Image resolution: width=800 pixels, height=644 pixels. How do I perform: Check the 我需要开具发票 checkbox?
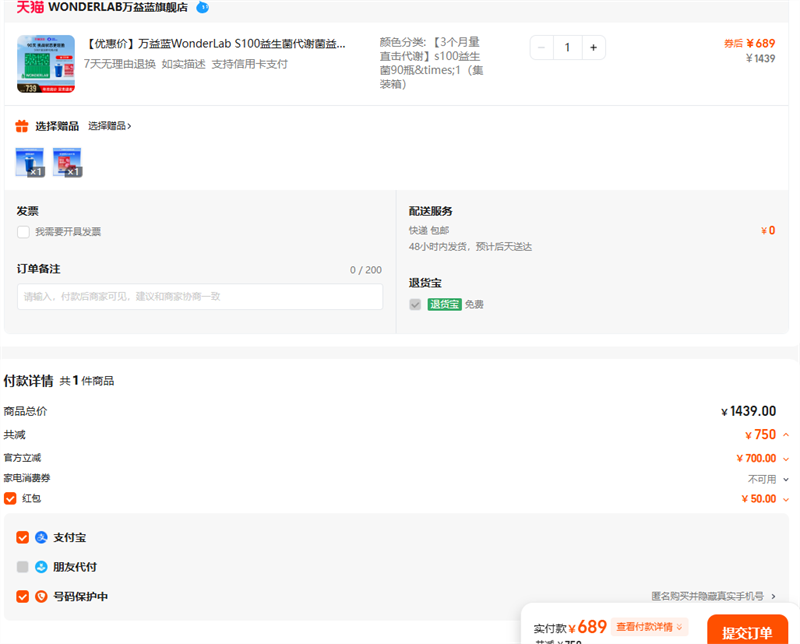coord(23,232)
